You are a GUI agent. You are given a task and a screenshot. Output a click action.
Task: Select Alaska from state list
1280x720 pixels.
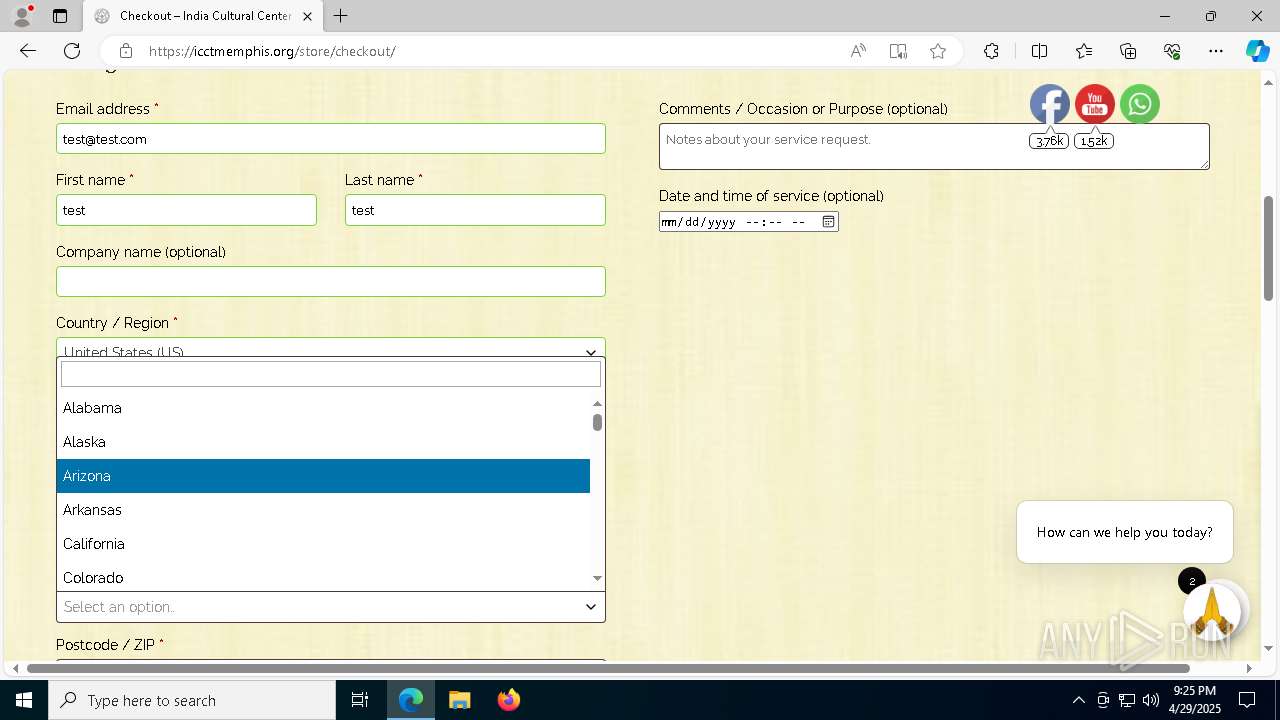pos(323,442)
